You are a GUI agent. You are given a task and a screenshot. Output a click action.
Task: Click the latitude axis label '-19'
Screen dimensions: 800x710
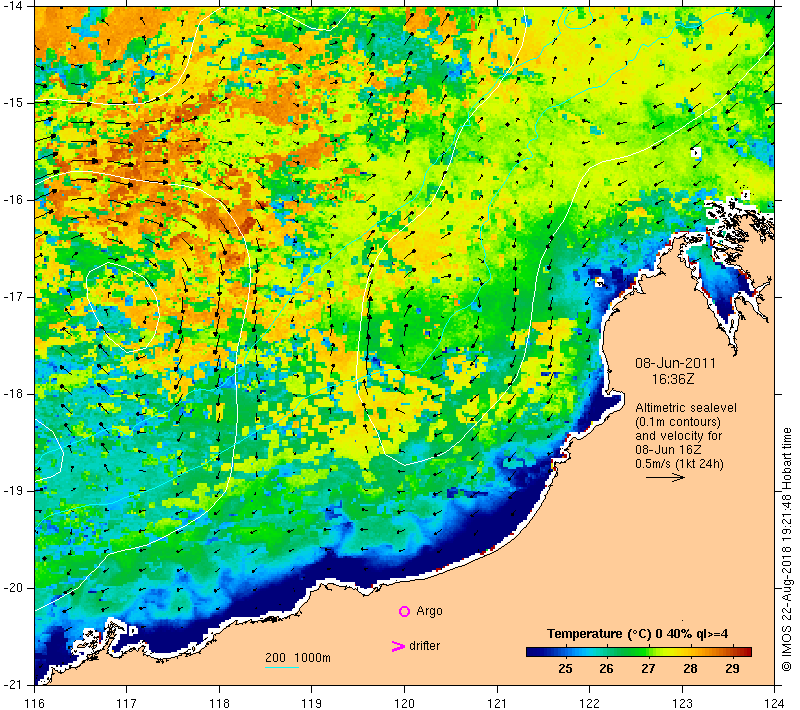[x=12, y=491]
